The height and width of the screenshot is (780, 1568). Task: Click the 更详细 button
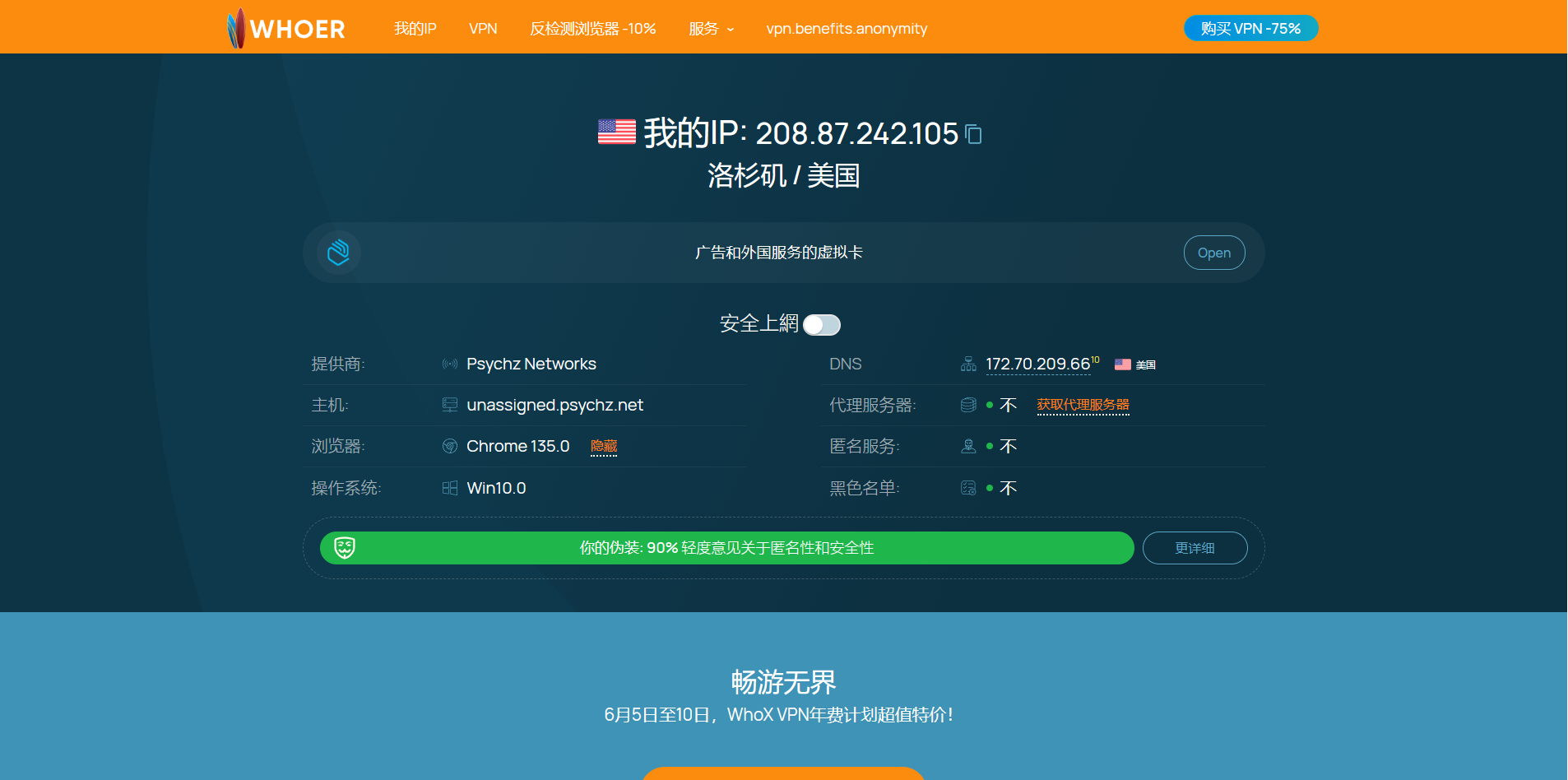click(1195, 548)
